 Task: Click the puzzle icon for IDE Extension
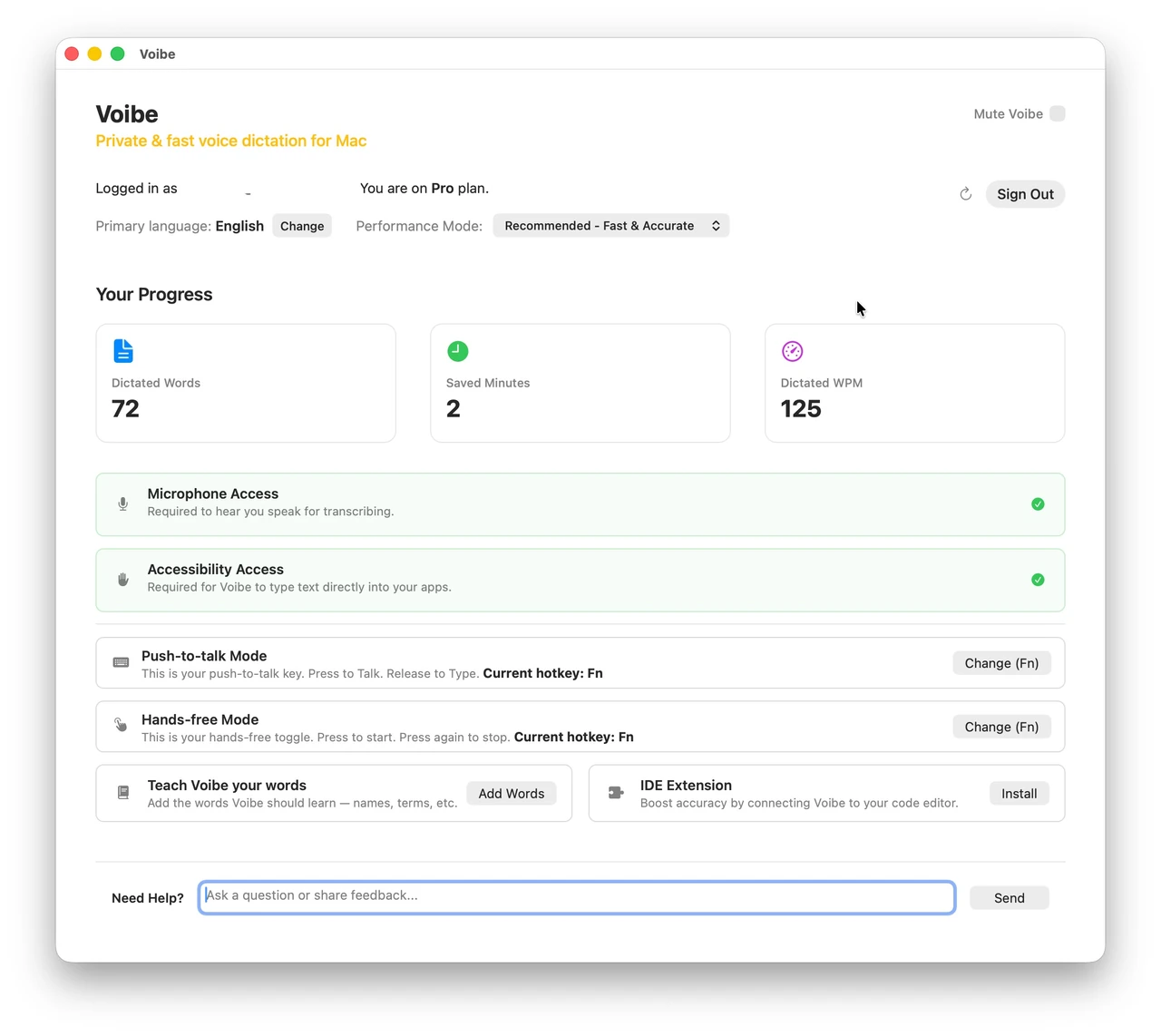(616, 793)
